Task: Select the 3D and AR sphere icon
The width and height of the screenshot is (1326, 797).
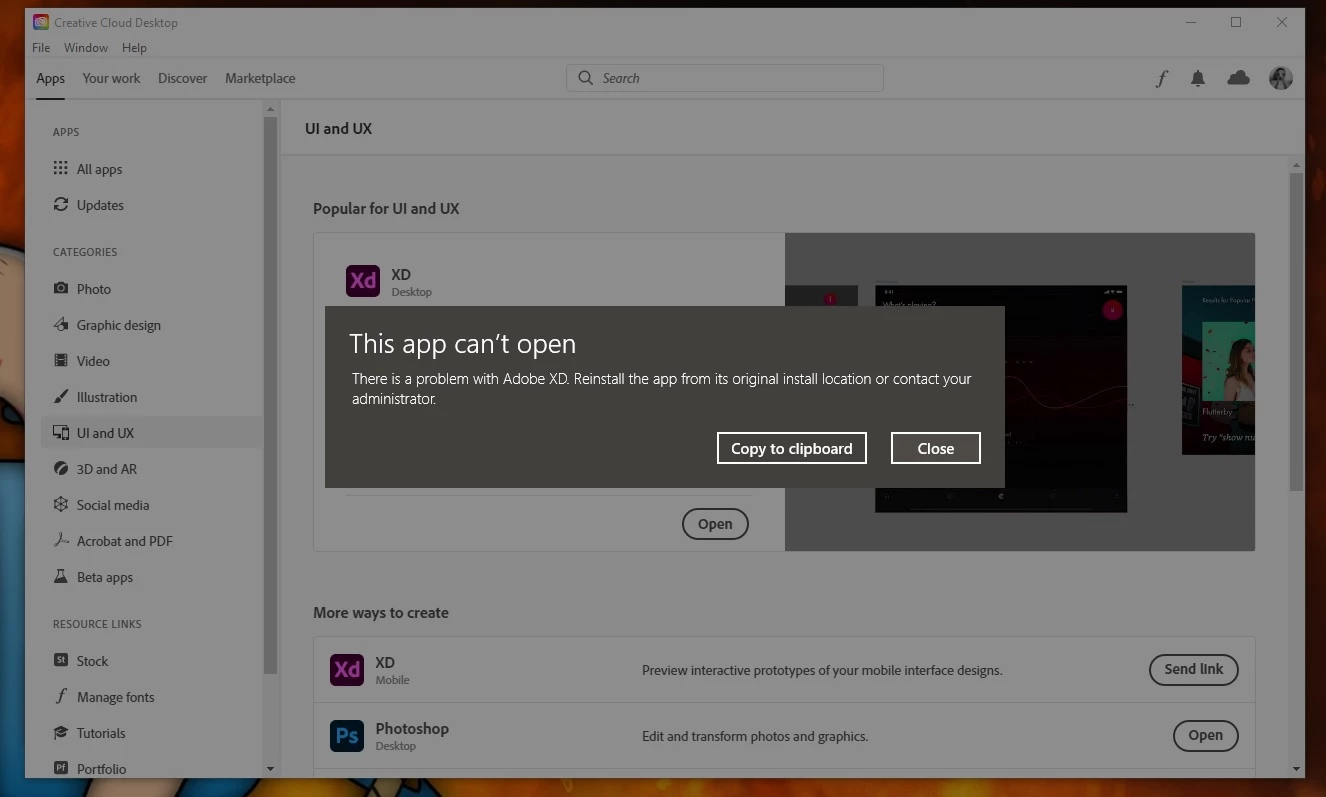Action: 61,469
